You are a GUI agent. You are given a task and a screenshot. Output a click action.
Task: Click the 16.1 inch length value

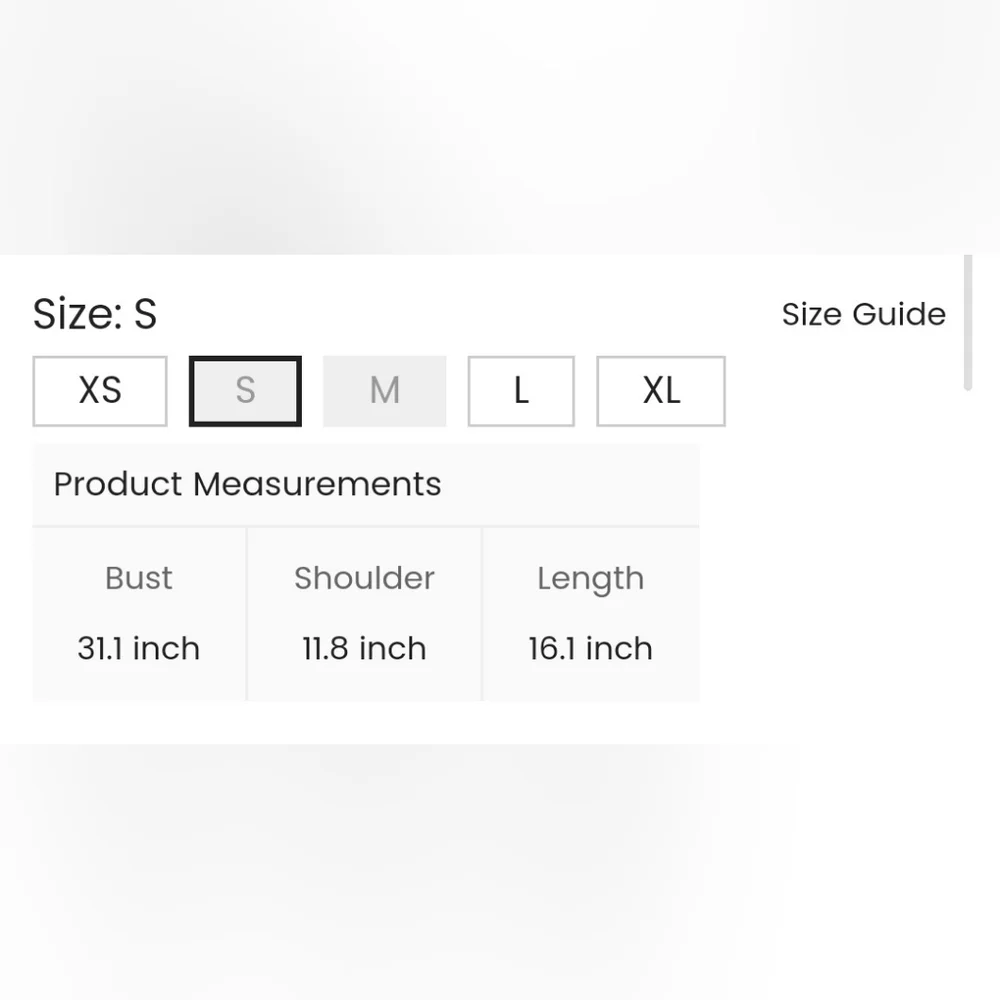coord(590,648)
